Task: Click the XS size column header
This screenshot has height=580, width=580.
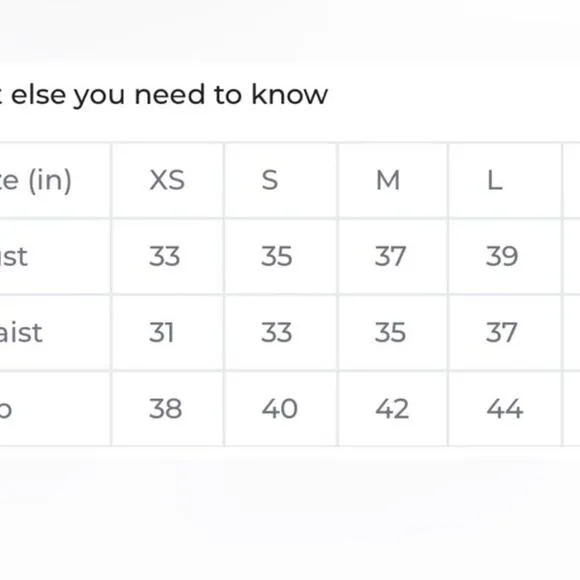Action: [167, 180]
